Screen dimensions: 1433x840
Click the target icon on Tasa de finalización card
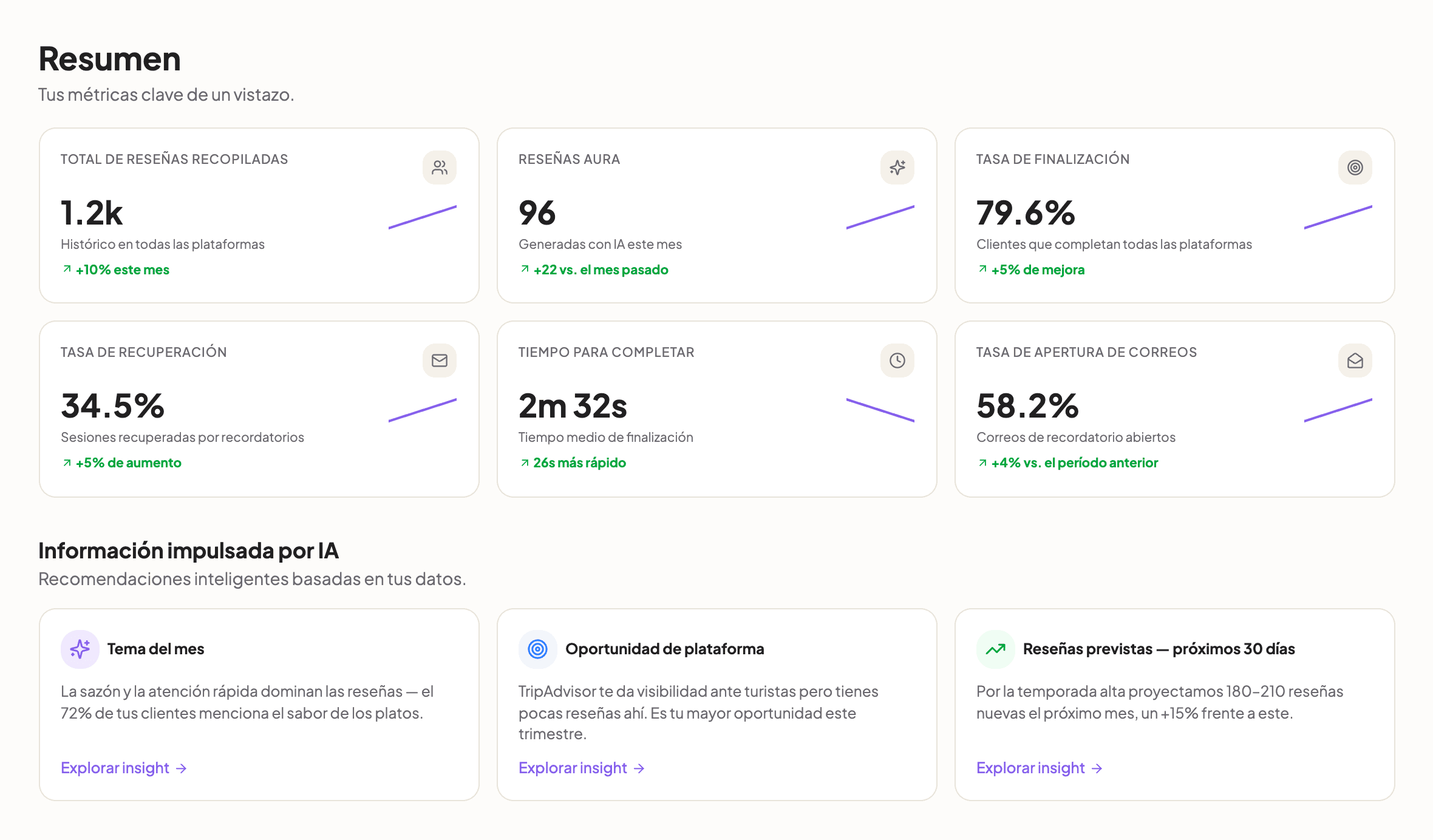coord(1355,168)
